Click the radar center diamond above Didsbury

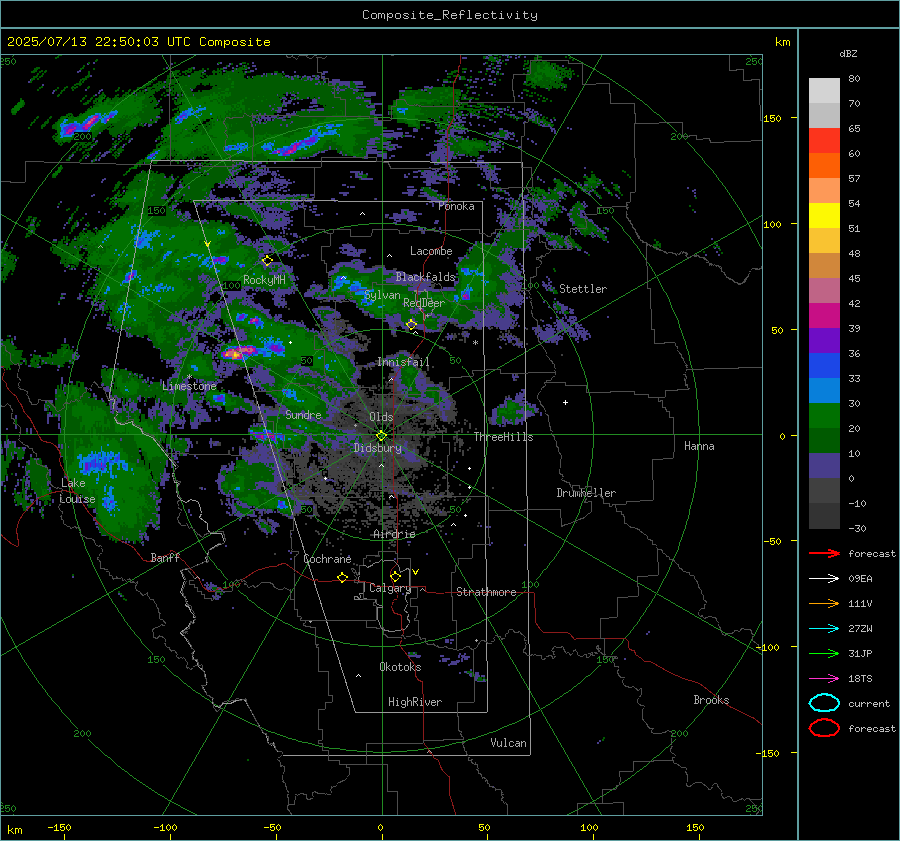pyautogui.click(x=381, y=436)
